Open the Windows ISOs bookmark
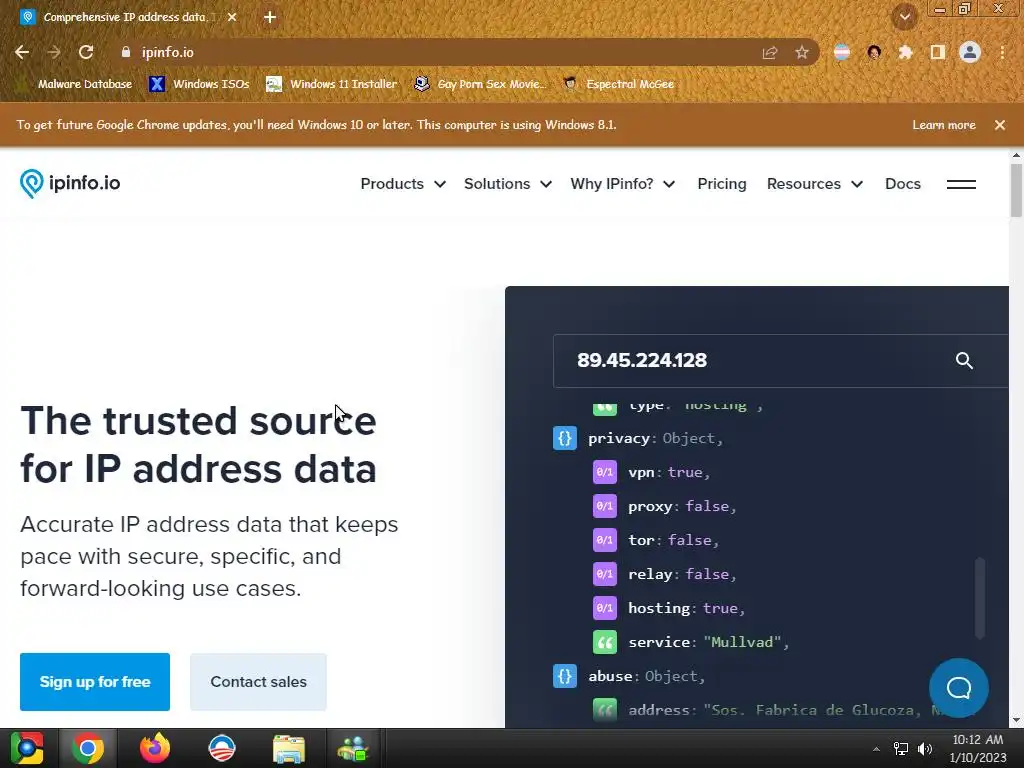The width and height of the screenshot is (1024, 768). (199, 84)
